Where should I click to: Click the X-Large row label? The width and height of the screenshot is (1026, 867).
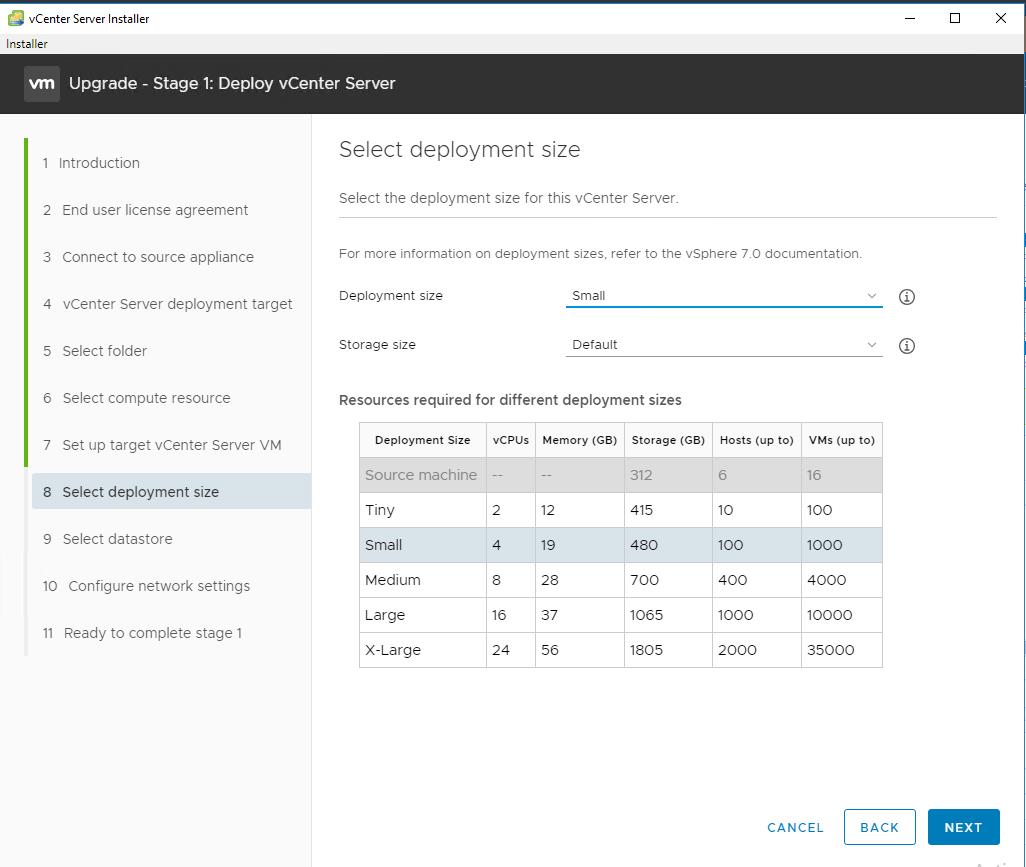393,650
